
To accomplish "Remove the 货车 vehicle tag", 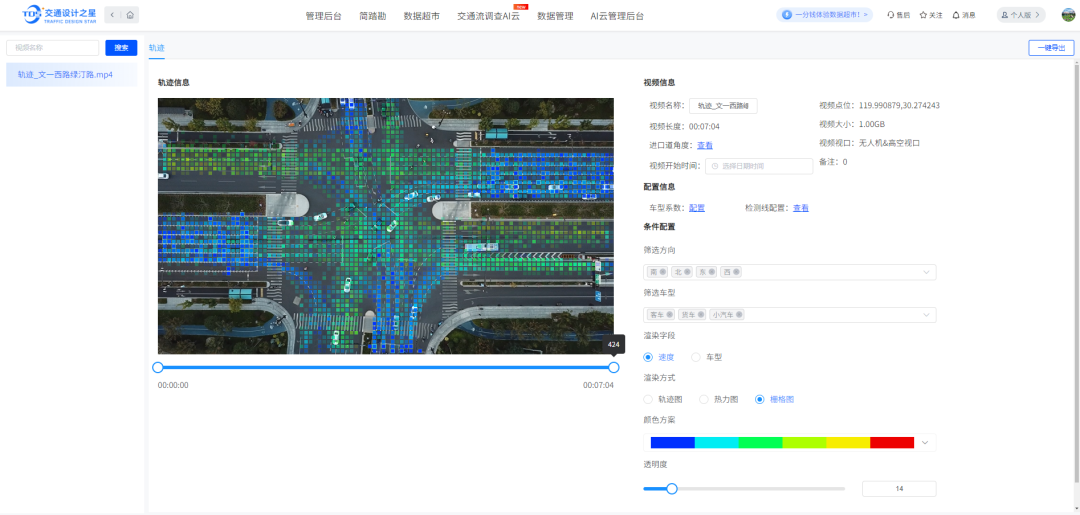I will coord(701,315).
